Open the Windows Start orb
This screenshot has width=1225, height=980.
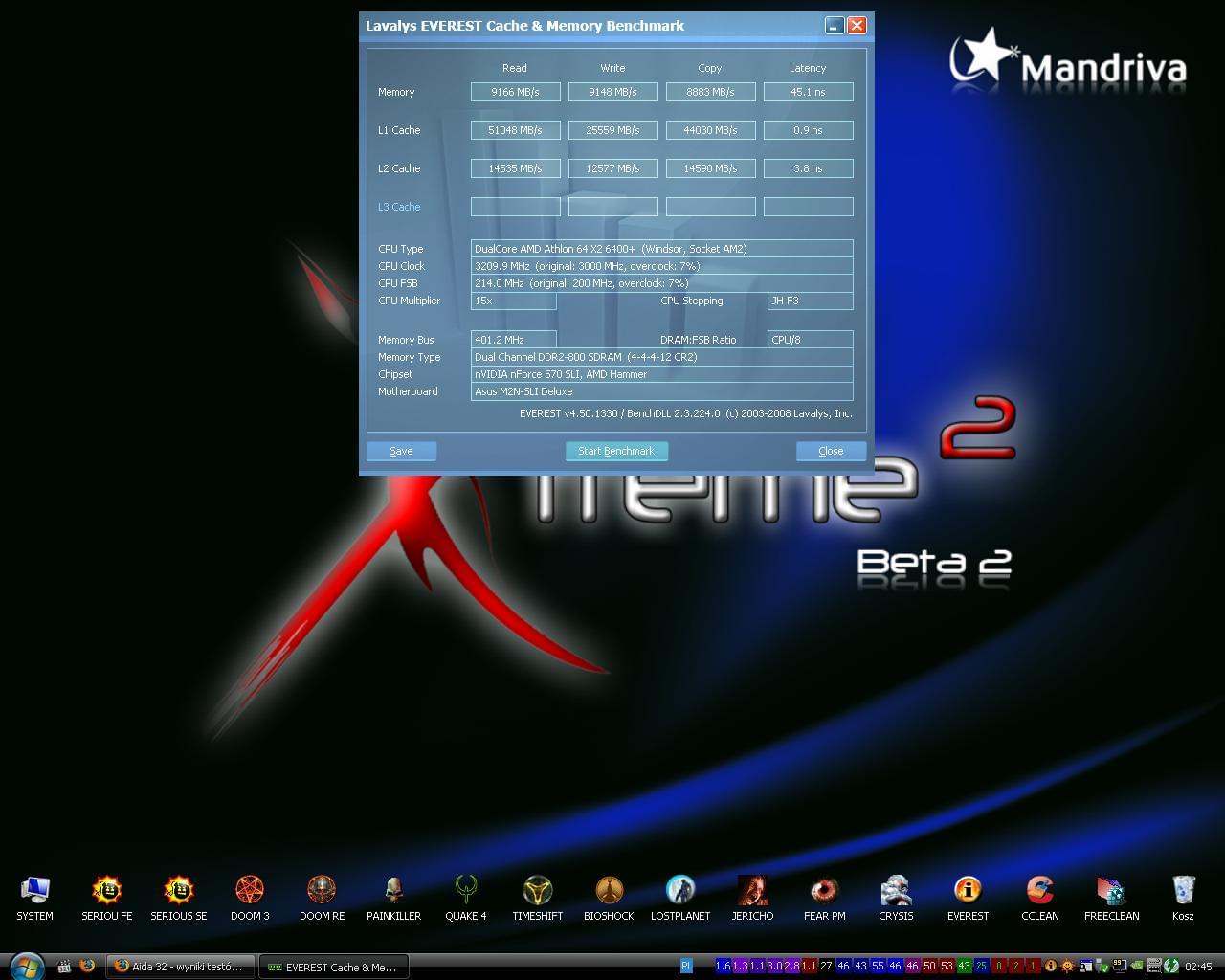[x=26, y=966]
